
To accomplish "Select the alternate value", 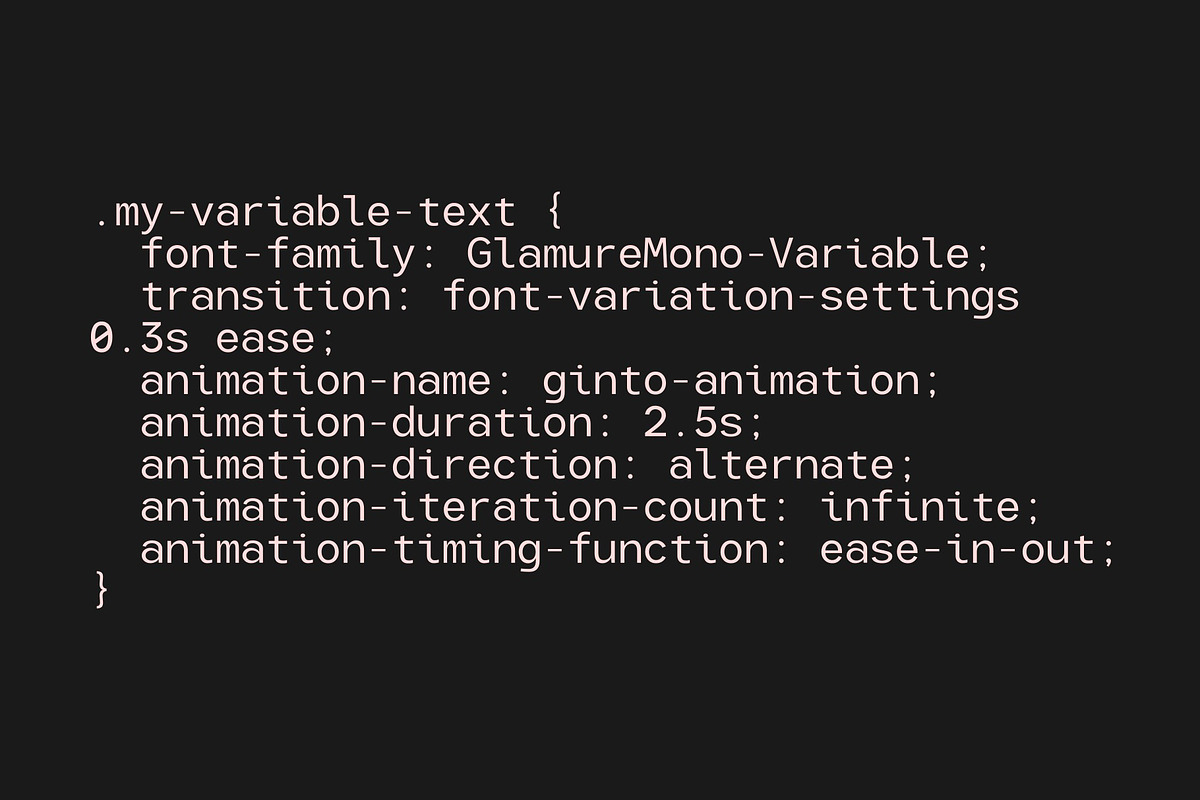I will [x=781, y=466].
